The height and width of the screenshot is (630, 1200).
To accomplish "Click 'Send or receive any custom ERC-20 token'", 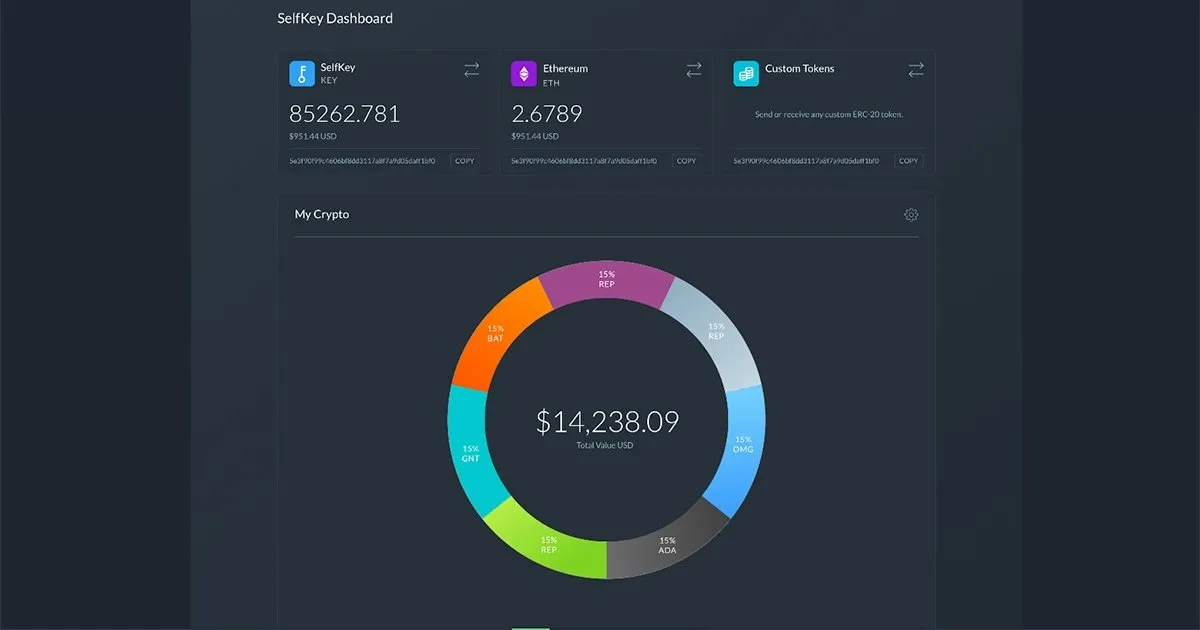I will 829,115.
